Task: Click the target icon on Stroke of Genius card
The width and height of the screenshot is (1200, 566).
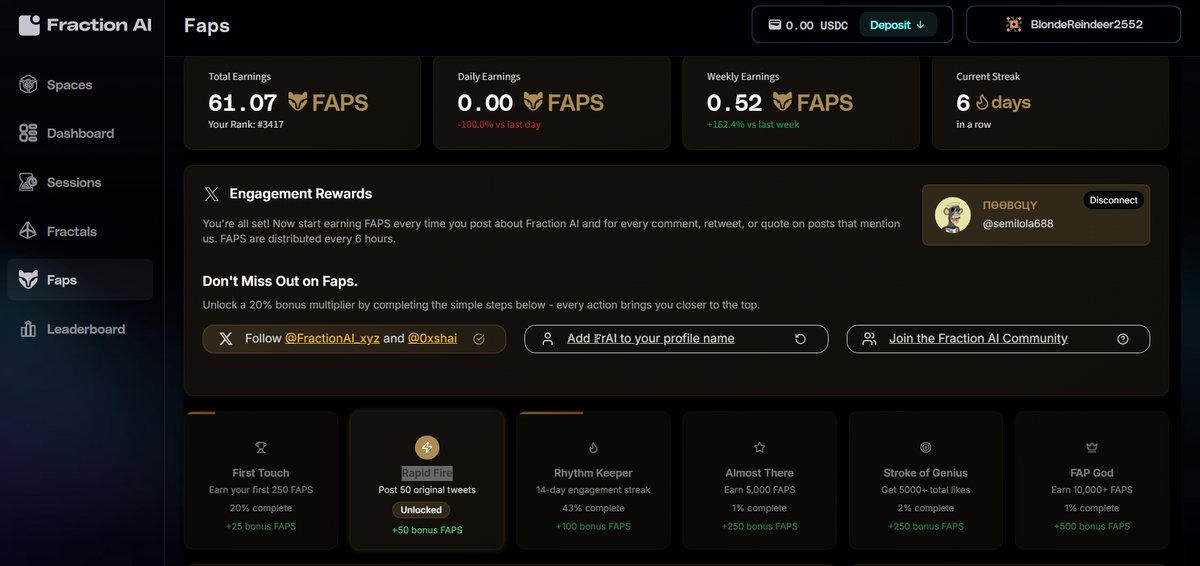Action: [925, 447]
